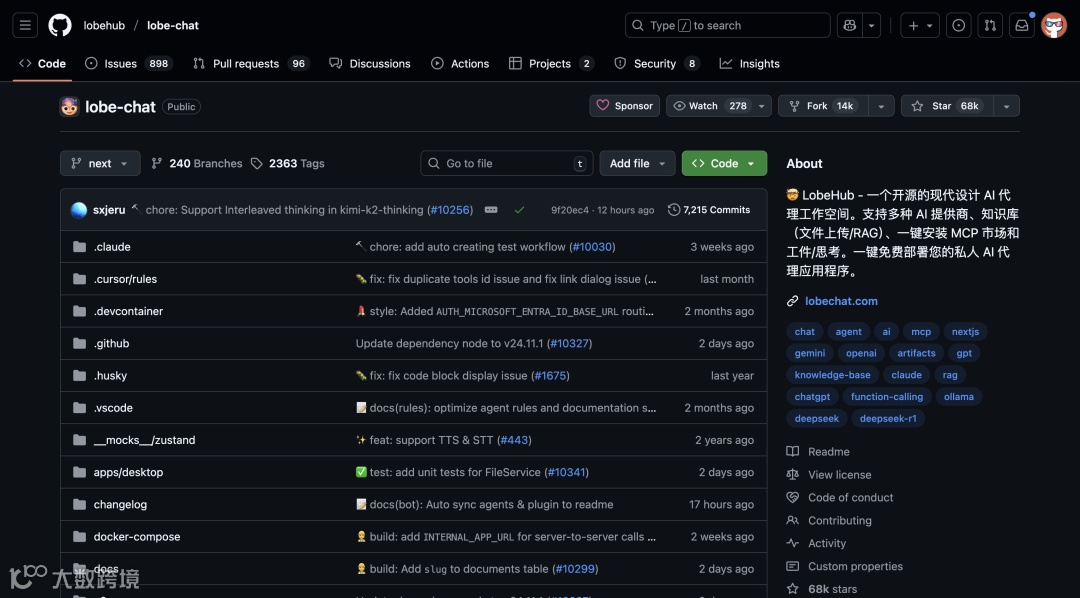
Task: Open the issues inbox circle icon
Action: tap(958, 25)
